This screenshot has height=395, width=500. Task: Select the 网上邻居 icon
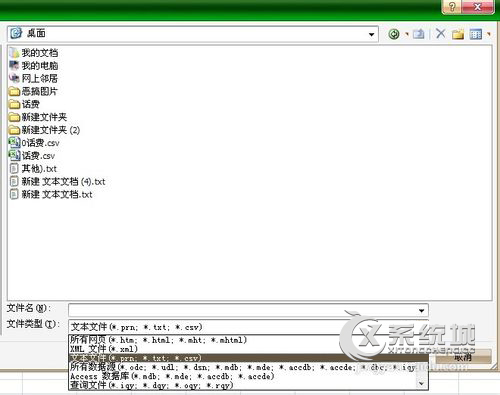pyautogui.click(x=14, y=78)
